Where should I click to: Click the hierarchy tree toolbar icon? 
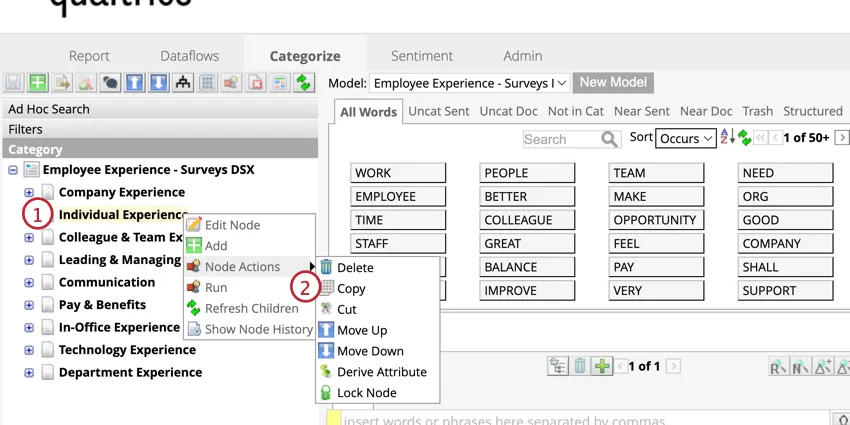[x=183, y=83]
